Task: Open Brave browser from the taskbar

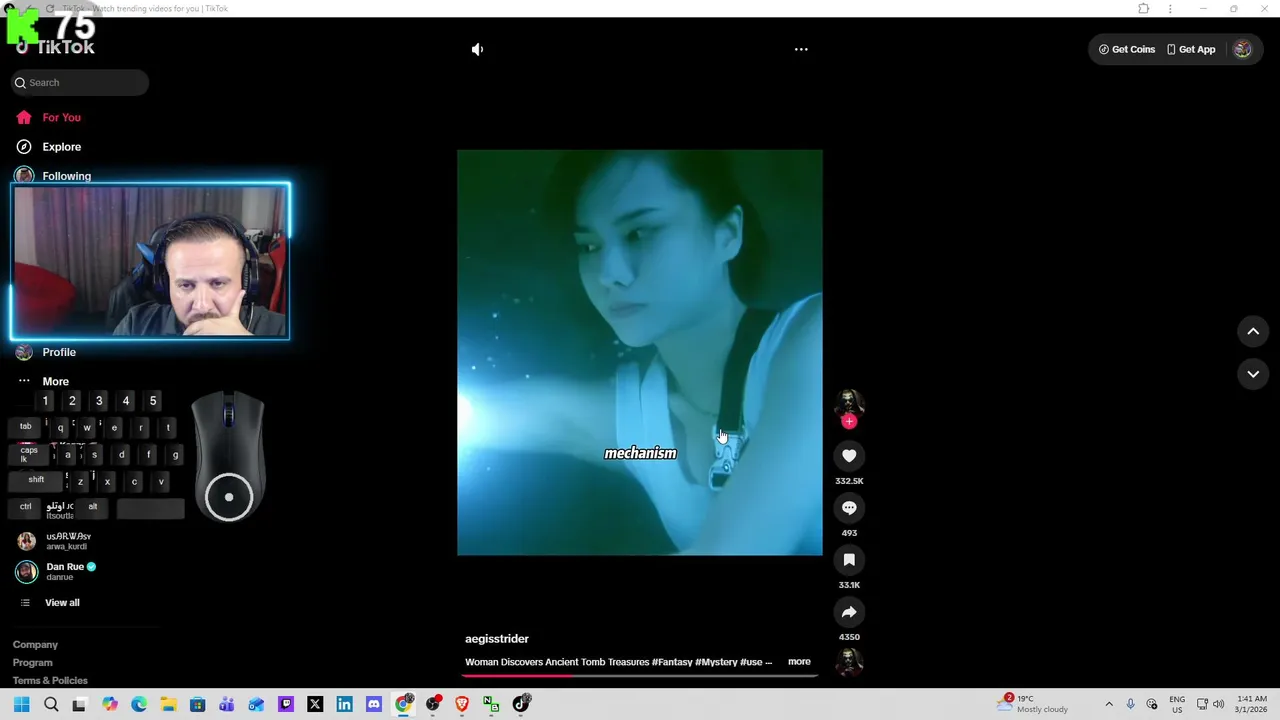Action: point(462,705)
